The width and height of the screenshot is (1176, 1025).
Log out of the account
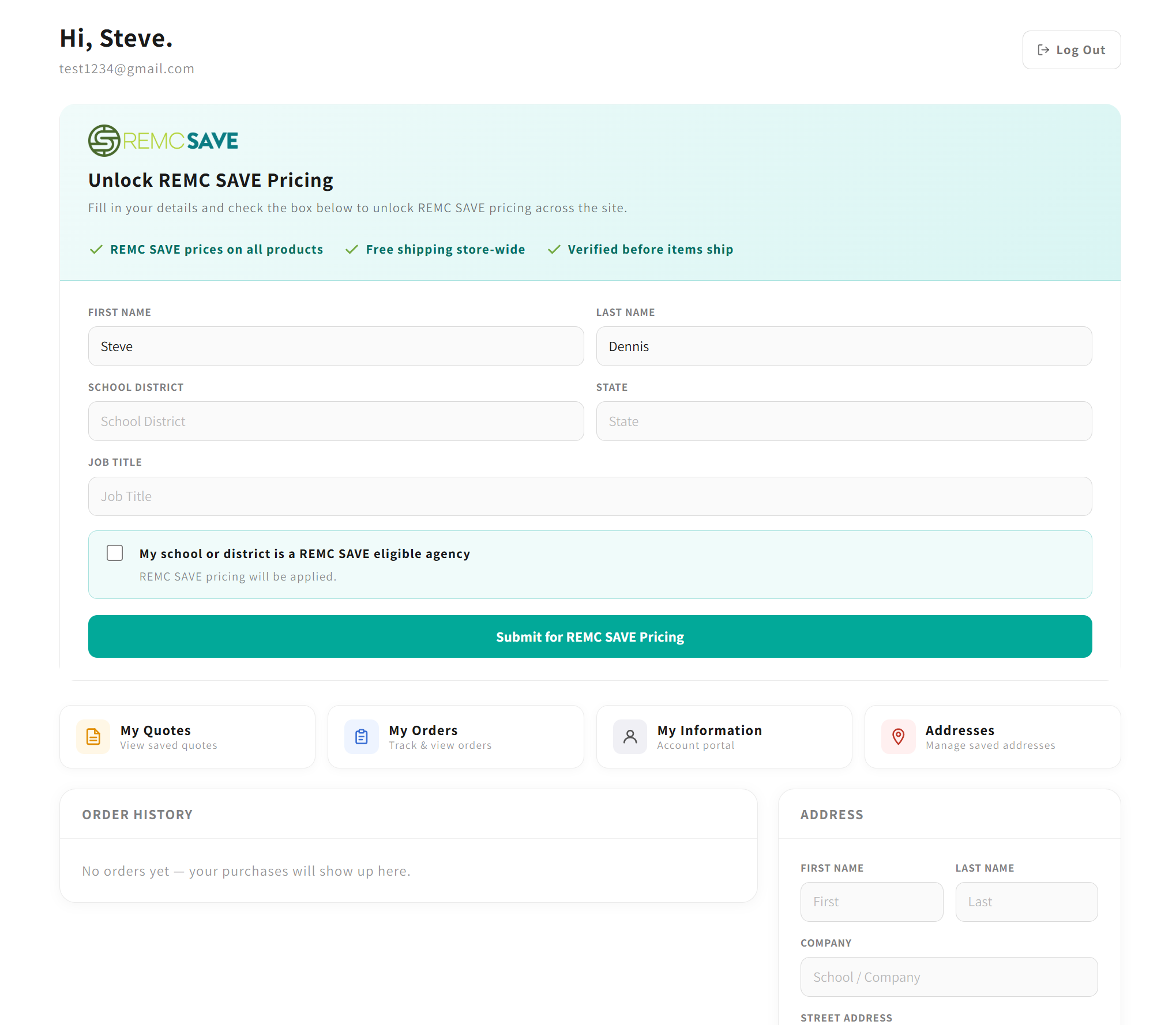pos(1072,50)
